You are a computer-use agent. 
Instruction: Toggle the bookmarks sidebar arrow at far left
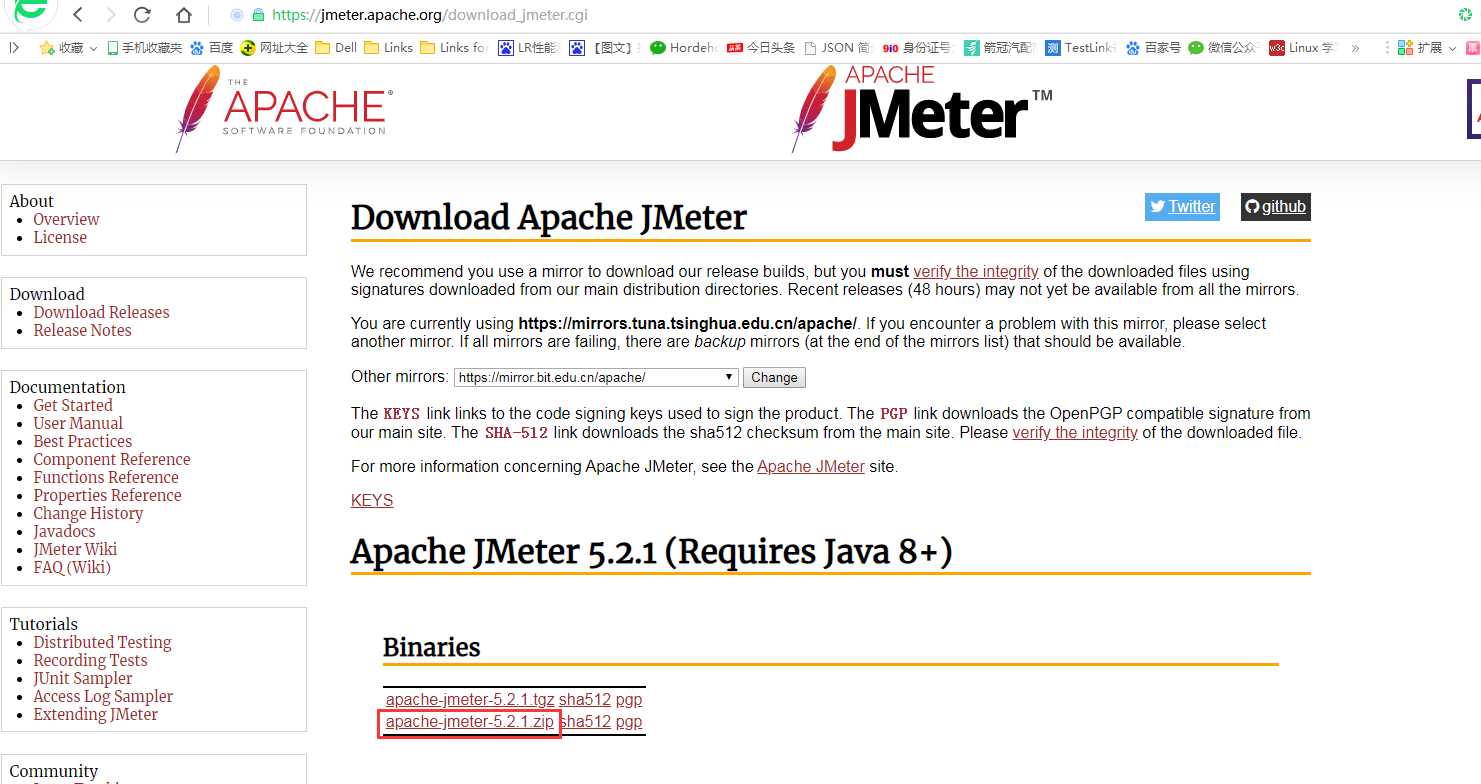tap(14, 47)
